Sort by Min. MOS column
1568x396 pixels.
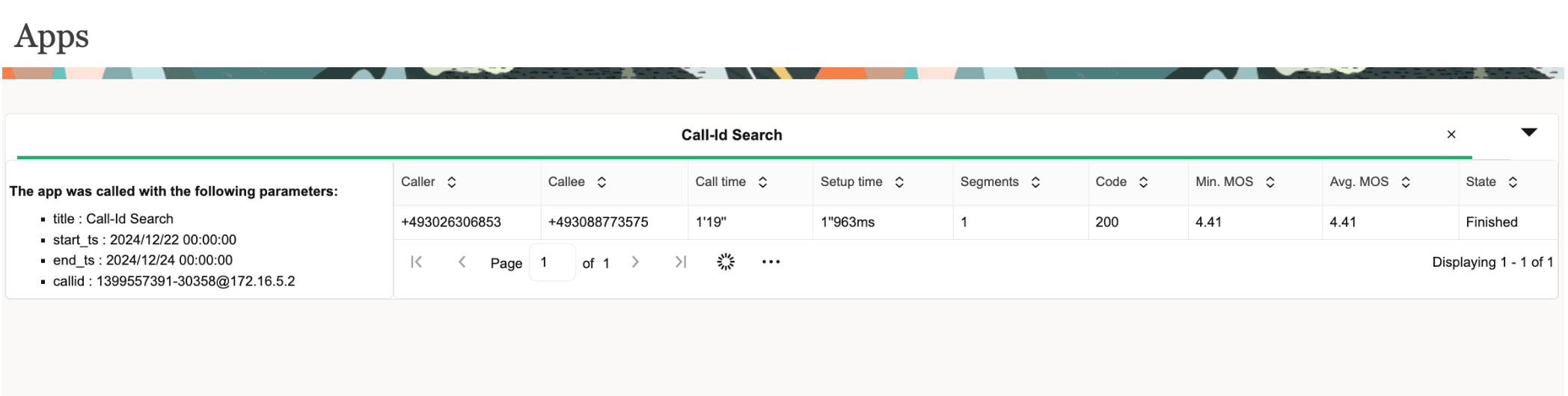coord(1270,182)
